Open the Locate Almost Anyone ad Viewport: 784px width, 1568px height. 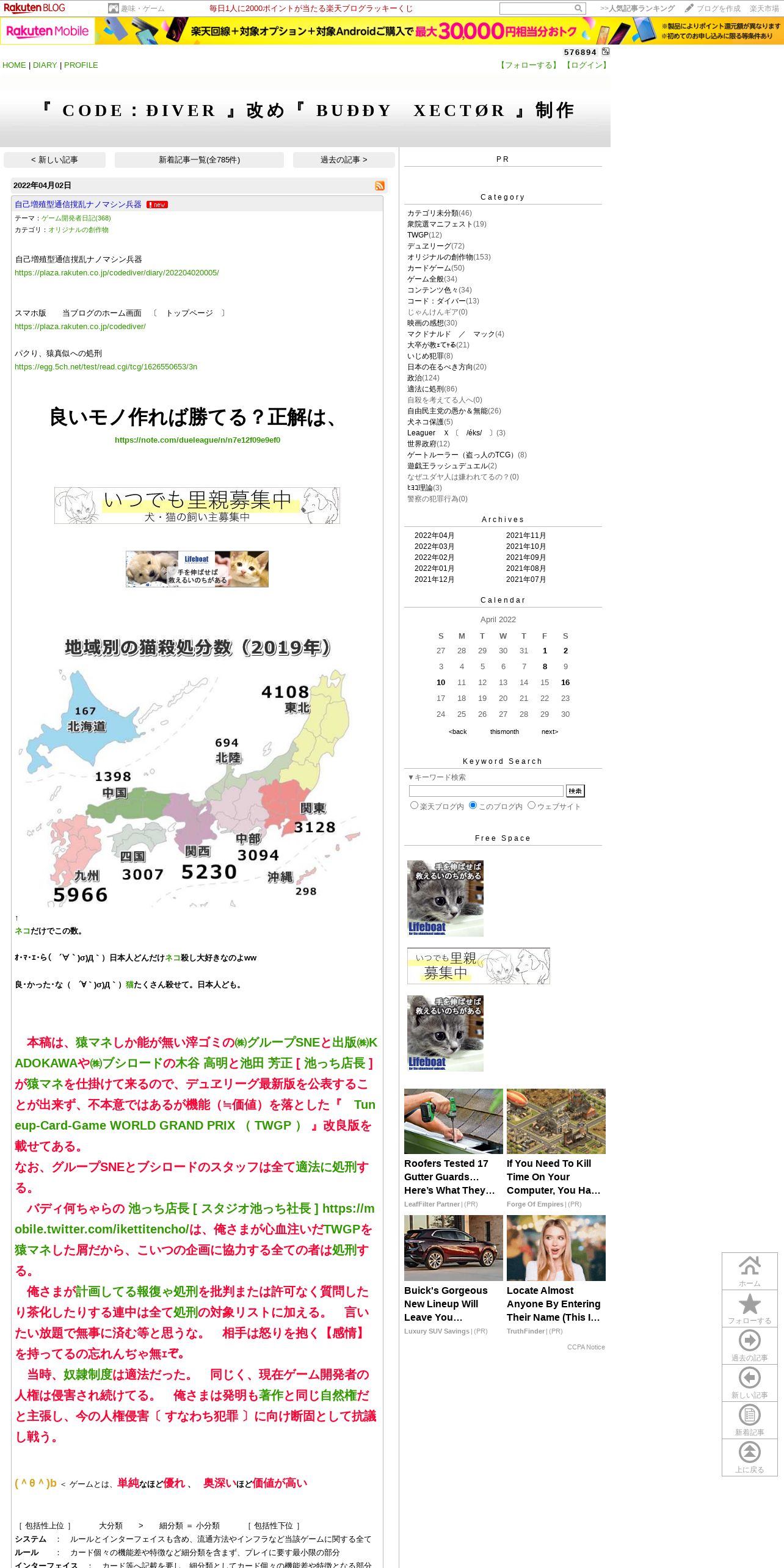coord(556,1275)
